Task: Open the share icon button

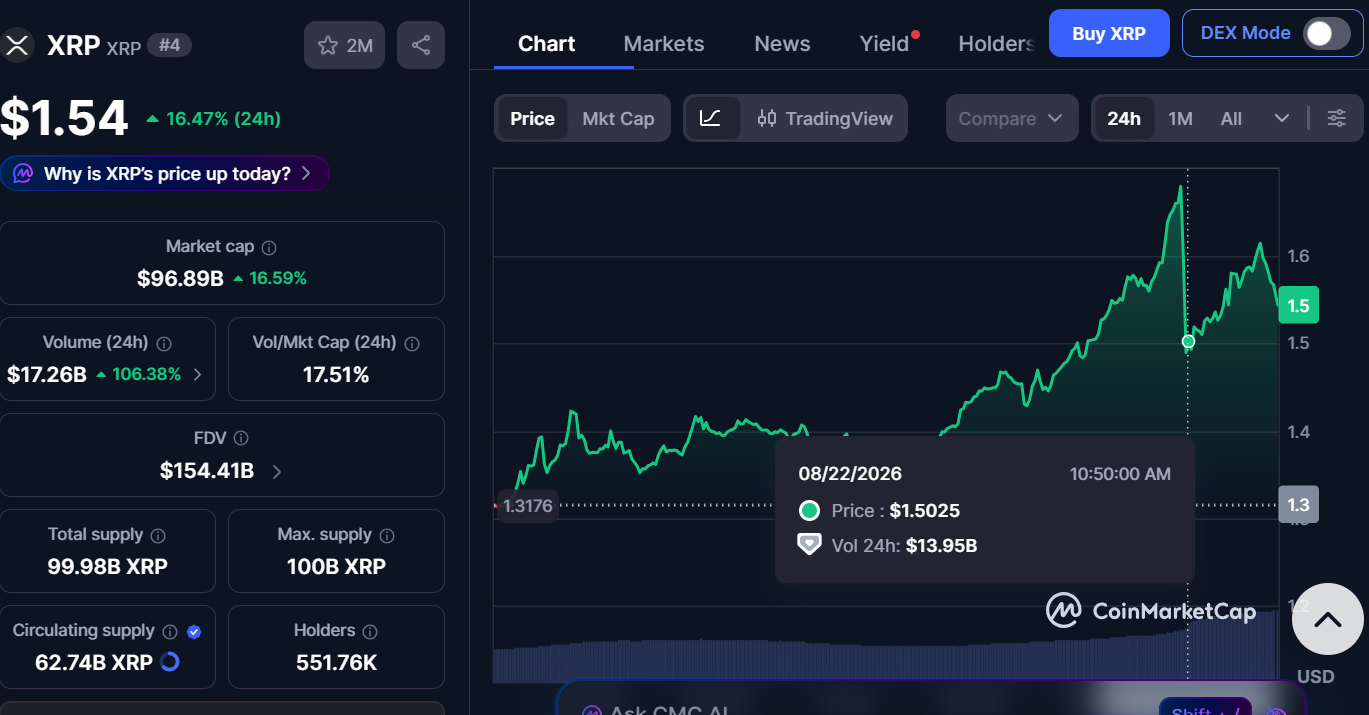Action: coord(421,45)
